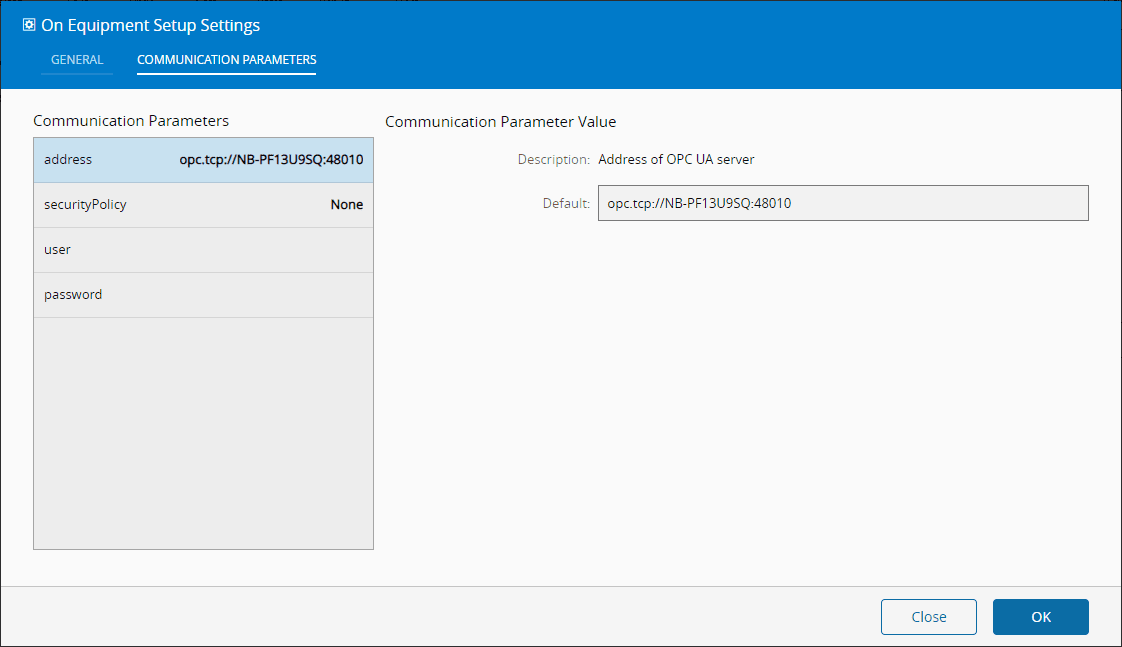Open the COMMUNICATION PARAMETERS tab
The image size is (1122, 647).
point(226,60)
